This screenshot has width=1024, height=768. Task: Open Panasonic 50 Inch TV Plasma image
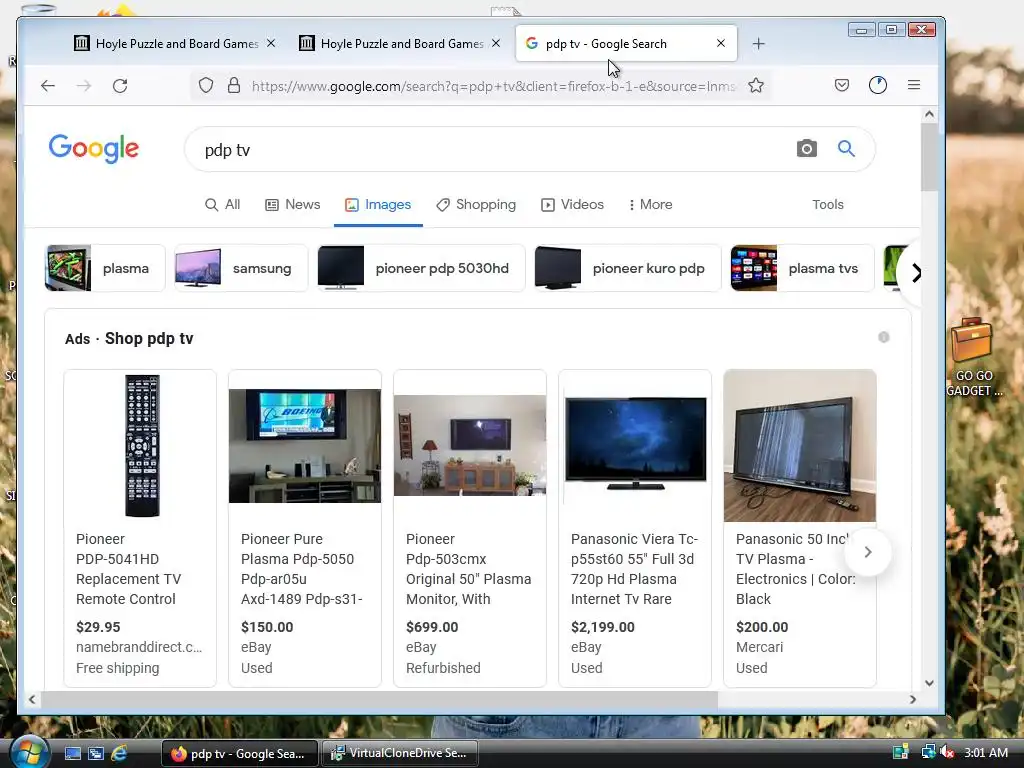click(800, 445)
